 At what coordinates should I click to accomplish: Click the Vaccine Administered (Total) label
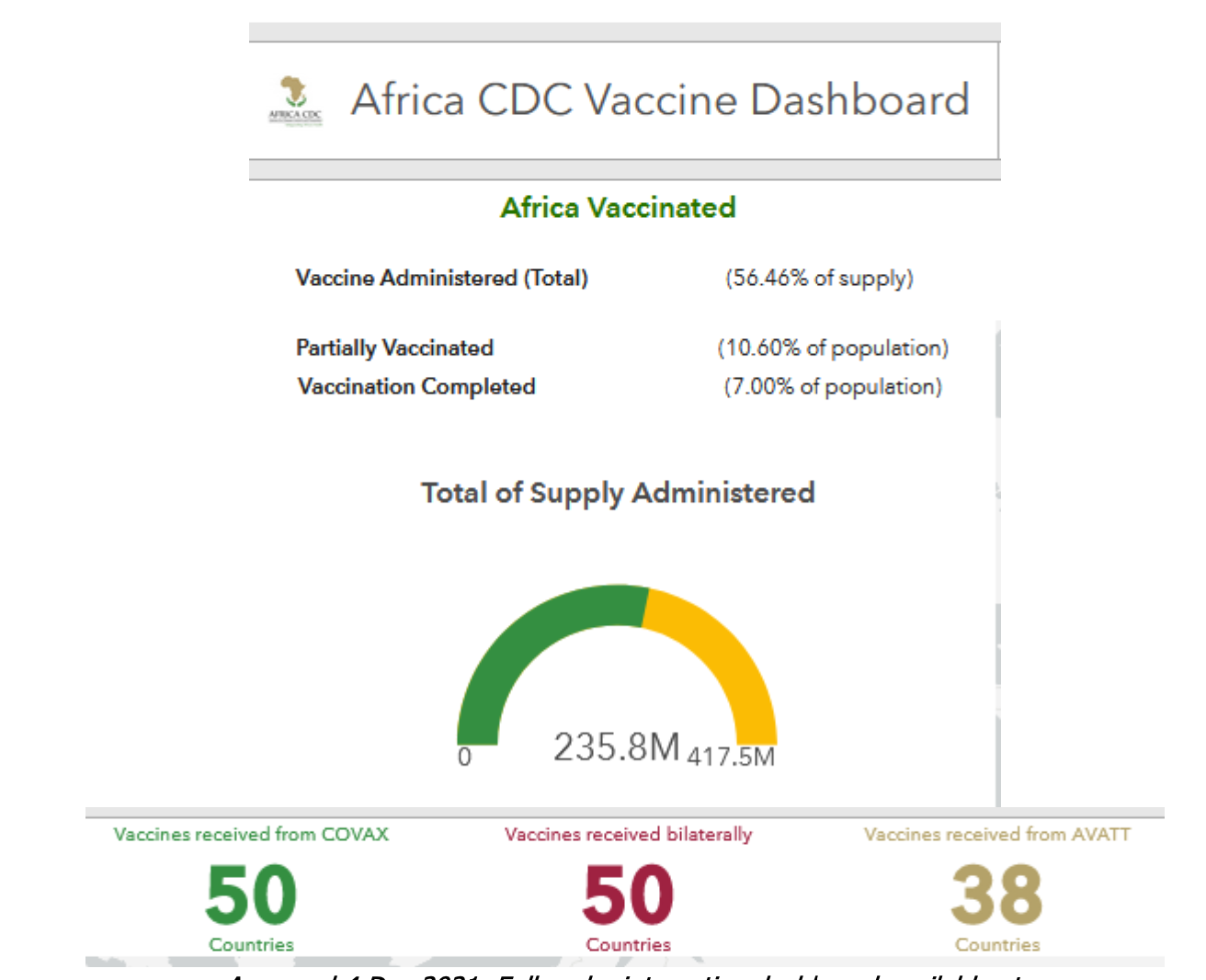(441, 278)
